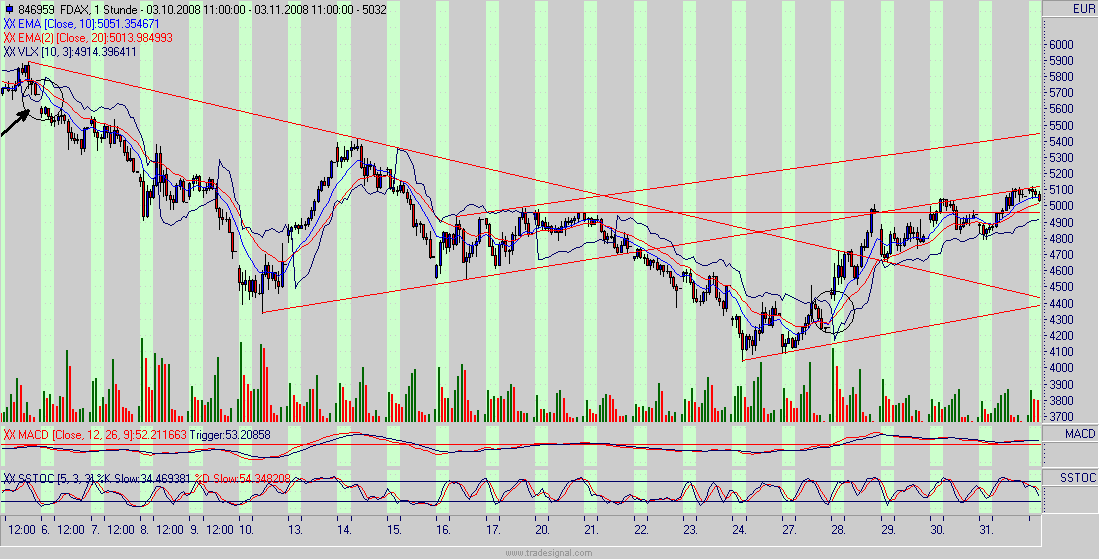Select the EMA(2) [Close, 20]:5013.984993 legend
The width and height of the screenshot is (1099, 559).
[x=95, y=38]
